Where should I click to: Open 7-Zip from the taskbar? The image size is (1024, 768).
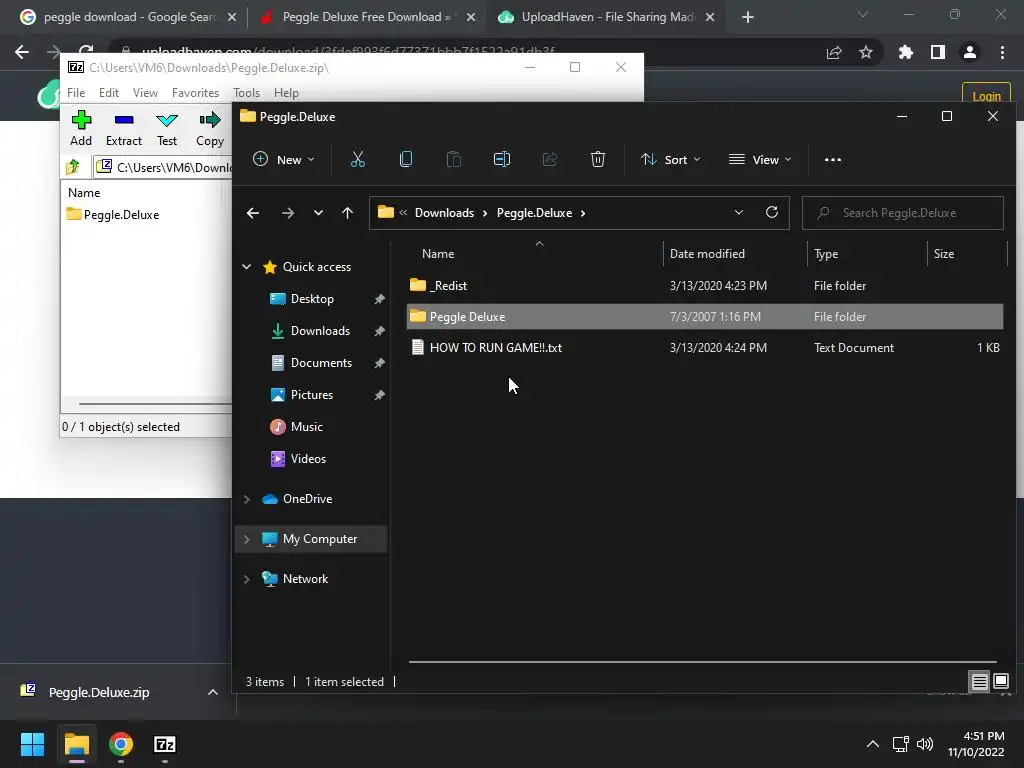coord(165,744)
